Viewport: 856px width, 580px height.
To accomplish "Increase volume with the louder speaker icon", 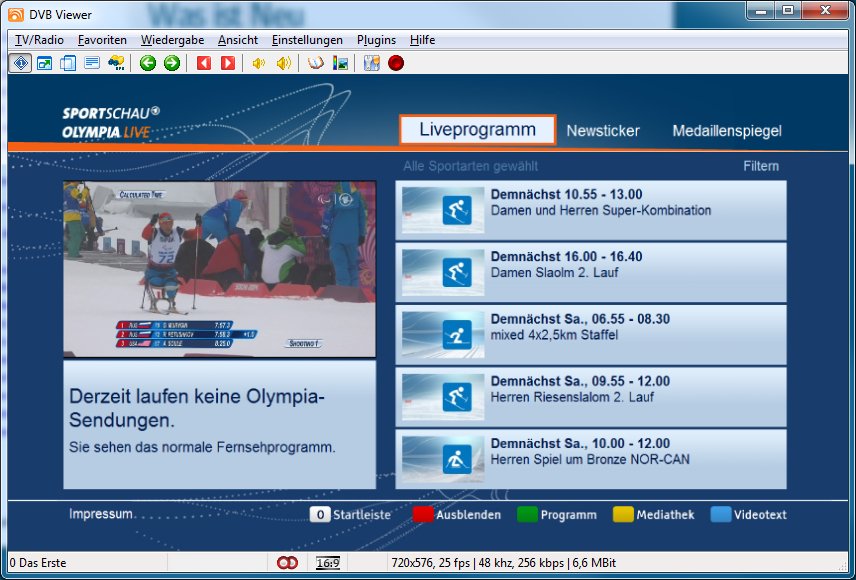I will coord(283,62).
